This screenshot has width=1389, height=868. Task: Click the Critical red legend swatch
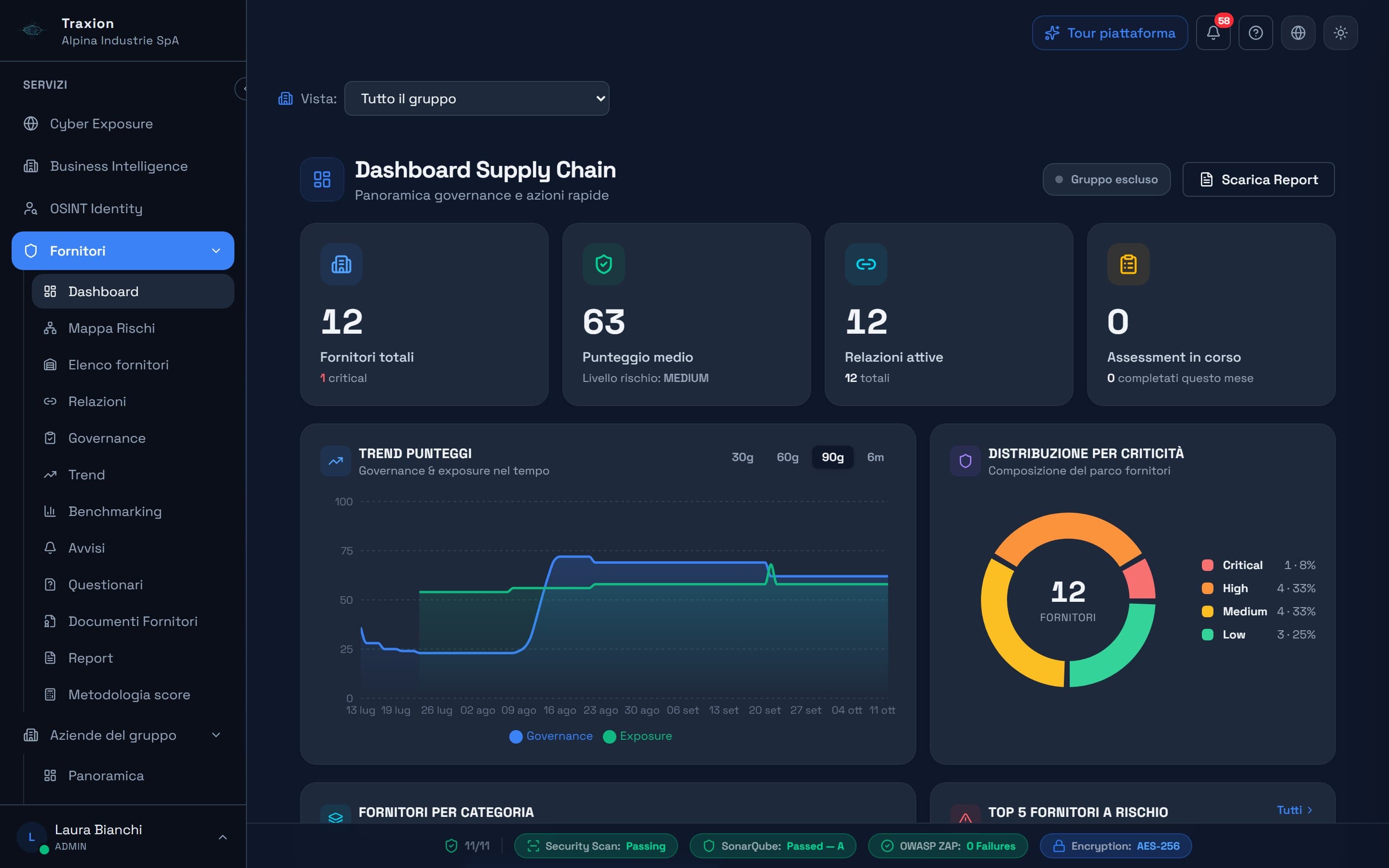(x=1208, y=565)
